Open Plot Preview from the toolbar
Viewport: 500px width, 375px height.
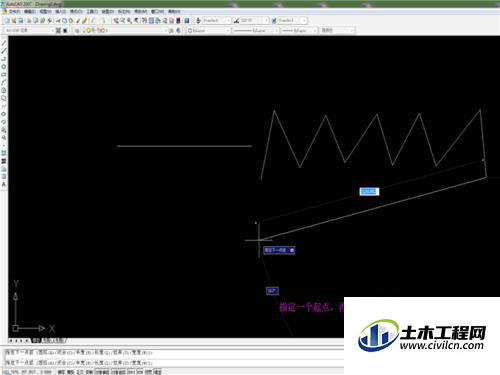coord(36,21)
